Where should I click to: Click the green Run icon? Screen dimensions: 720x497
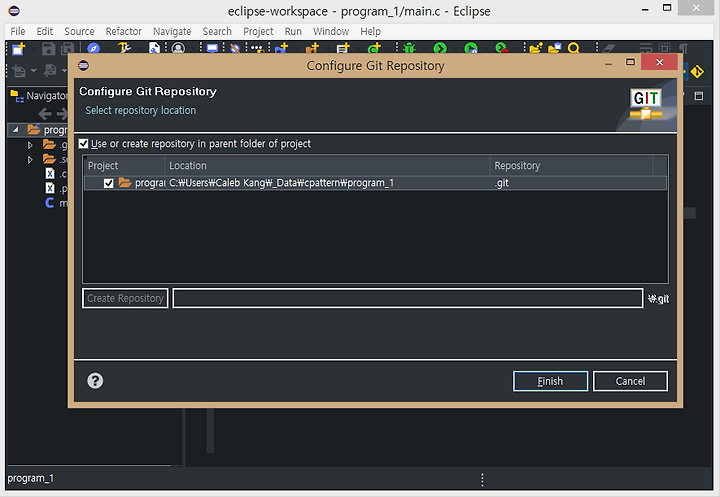(440, 48)
